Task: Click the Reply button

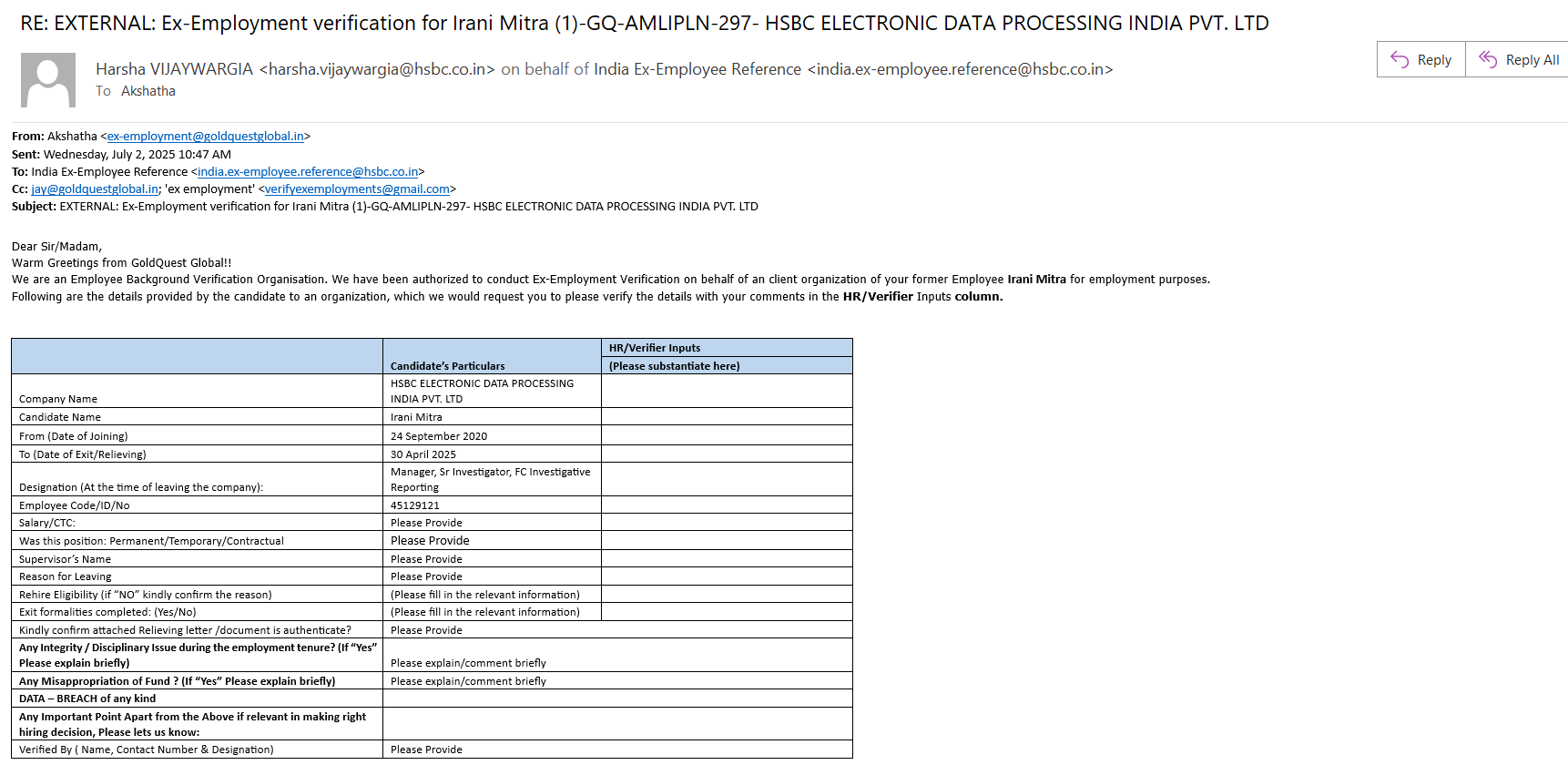Action: tap(1421, 60)
